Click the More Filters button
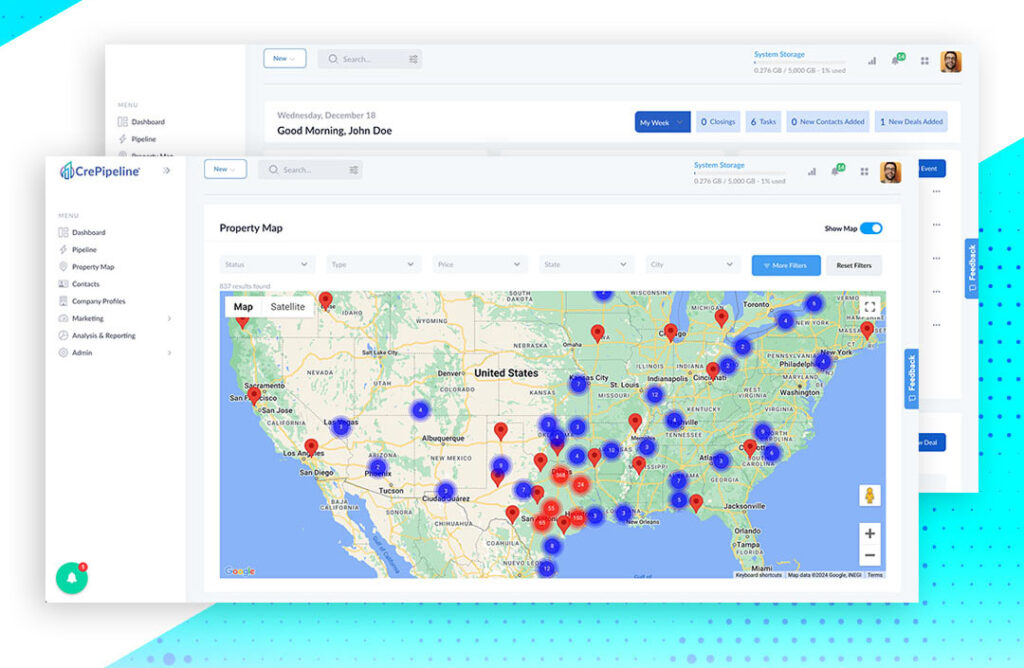 786,265
